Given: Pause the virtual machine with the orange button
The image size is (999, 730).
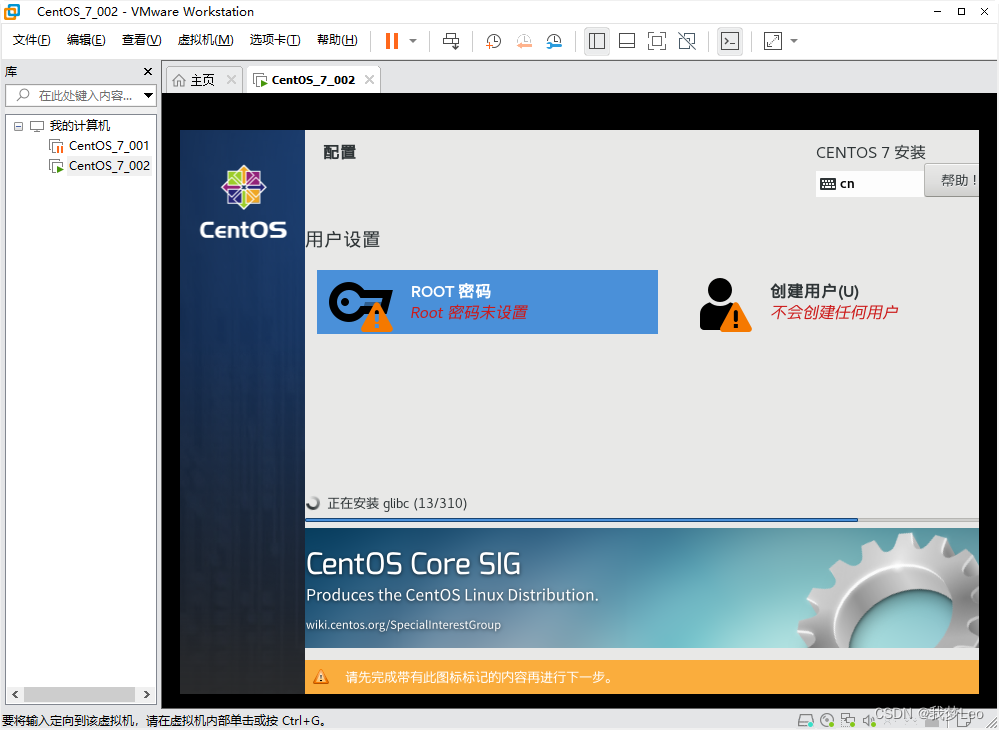Looking at the screenshot, I should coord(392,41).
